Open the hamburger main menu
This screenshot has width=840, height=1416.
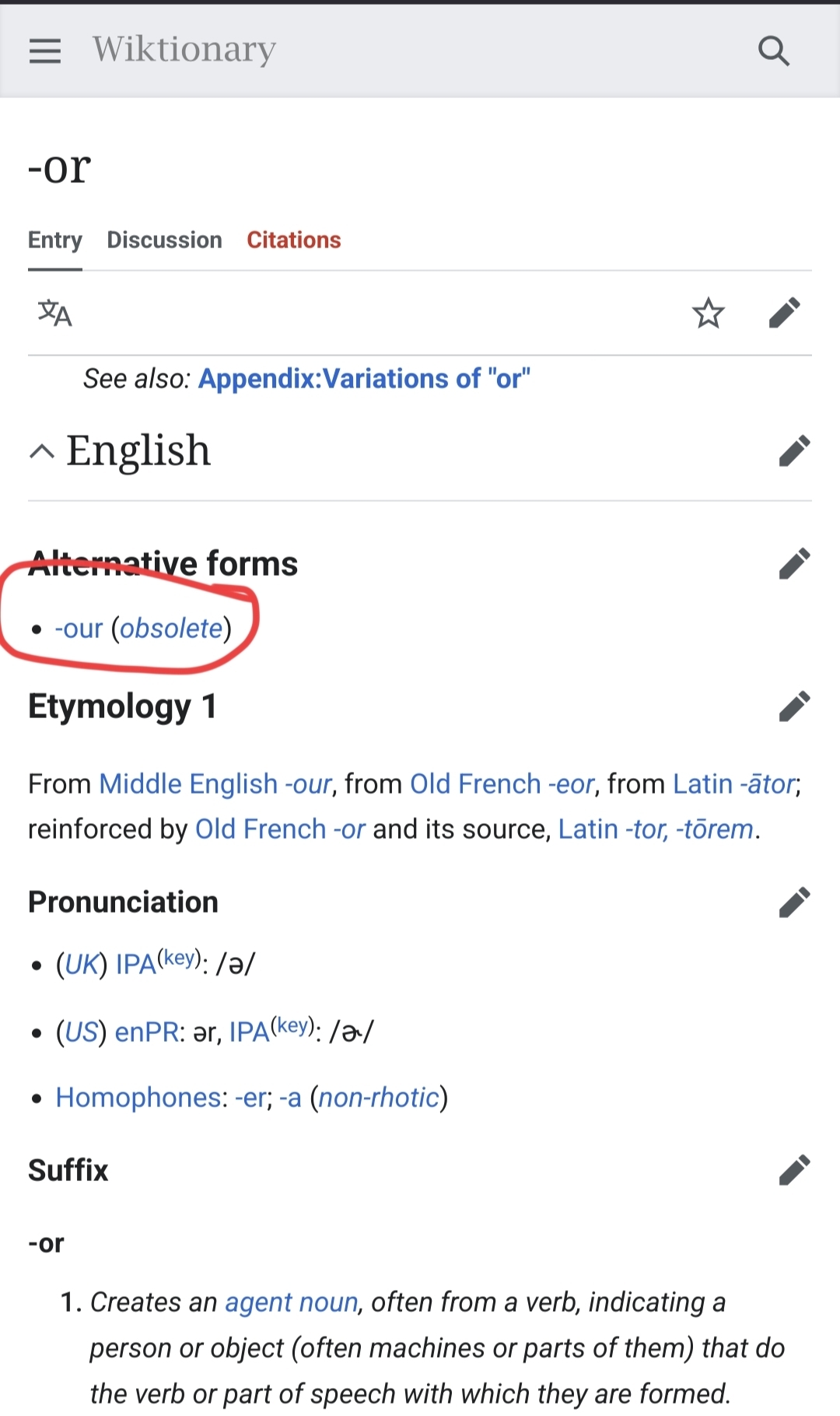pyautogui.click(x=45, y=51)
